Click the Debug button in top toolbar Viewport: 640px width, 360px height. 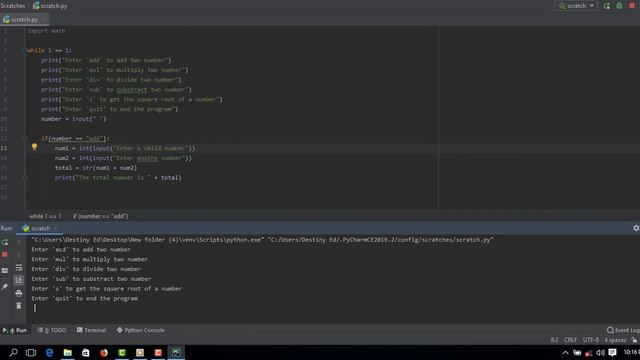coord(619,6)
